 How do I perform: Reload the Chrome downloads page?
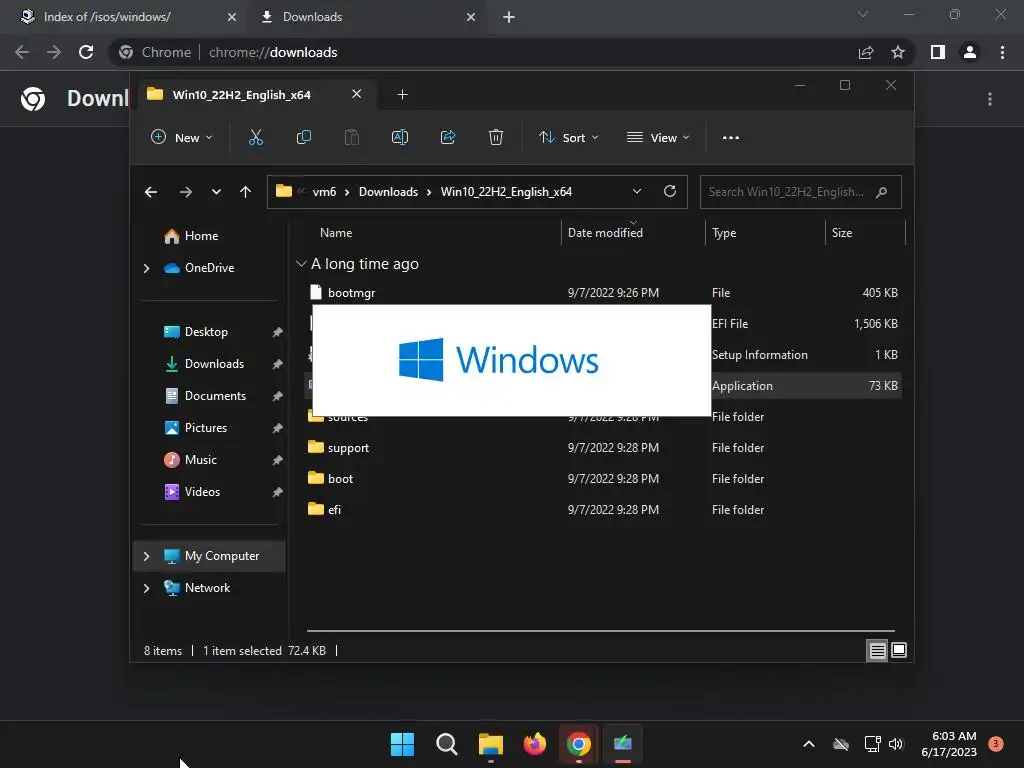pos(86,52)
